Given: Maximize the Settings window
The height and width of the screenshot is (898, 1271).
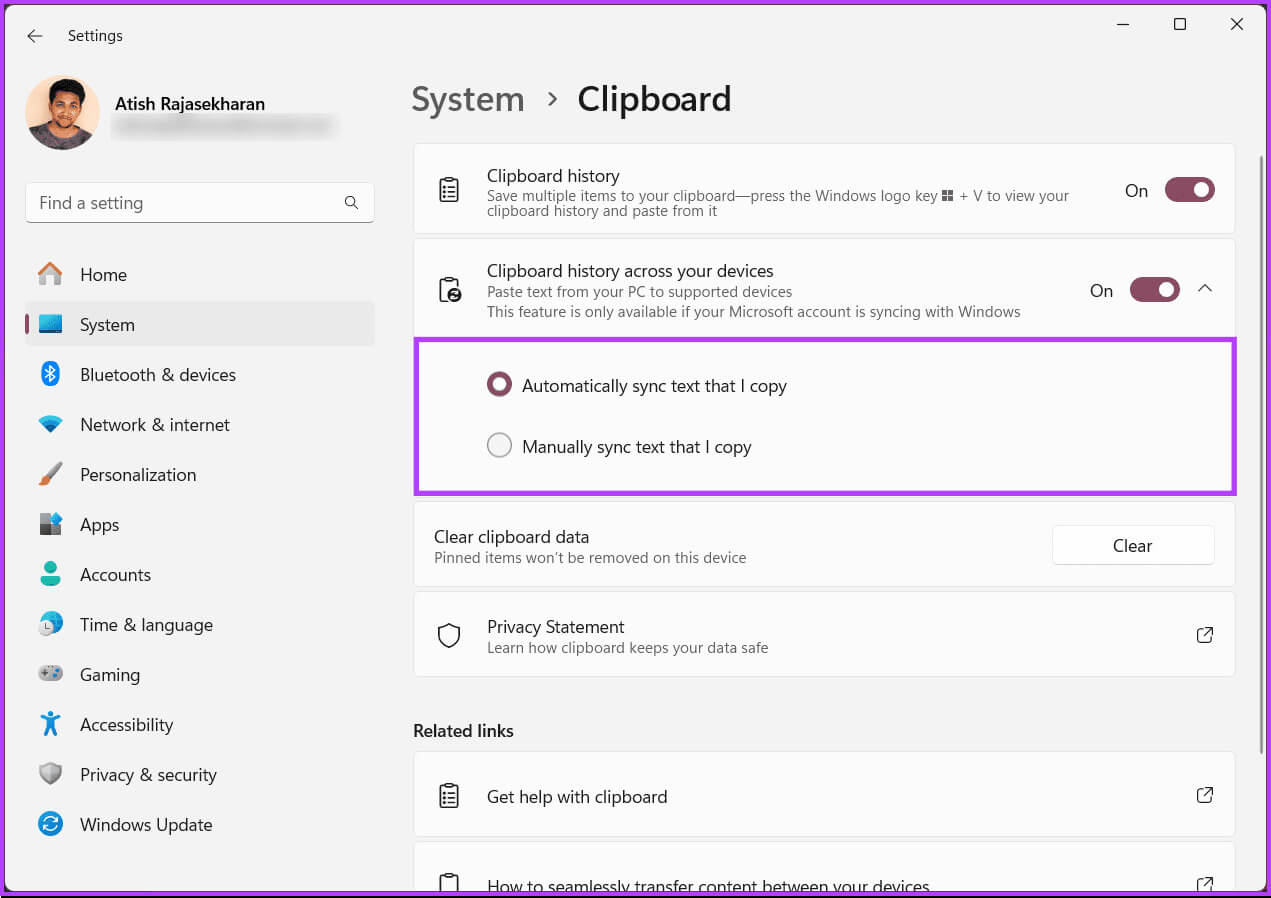Looking at the screenshot, I should point(1180,25).
